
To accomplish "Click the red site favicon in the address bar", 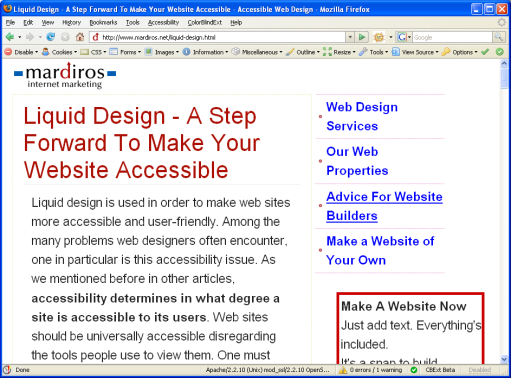I will tap(96, 37).
